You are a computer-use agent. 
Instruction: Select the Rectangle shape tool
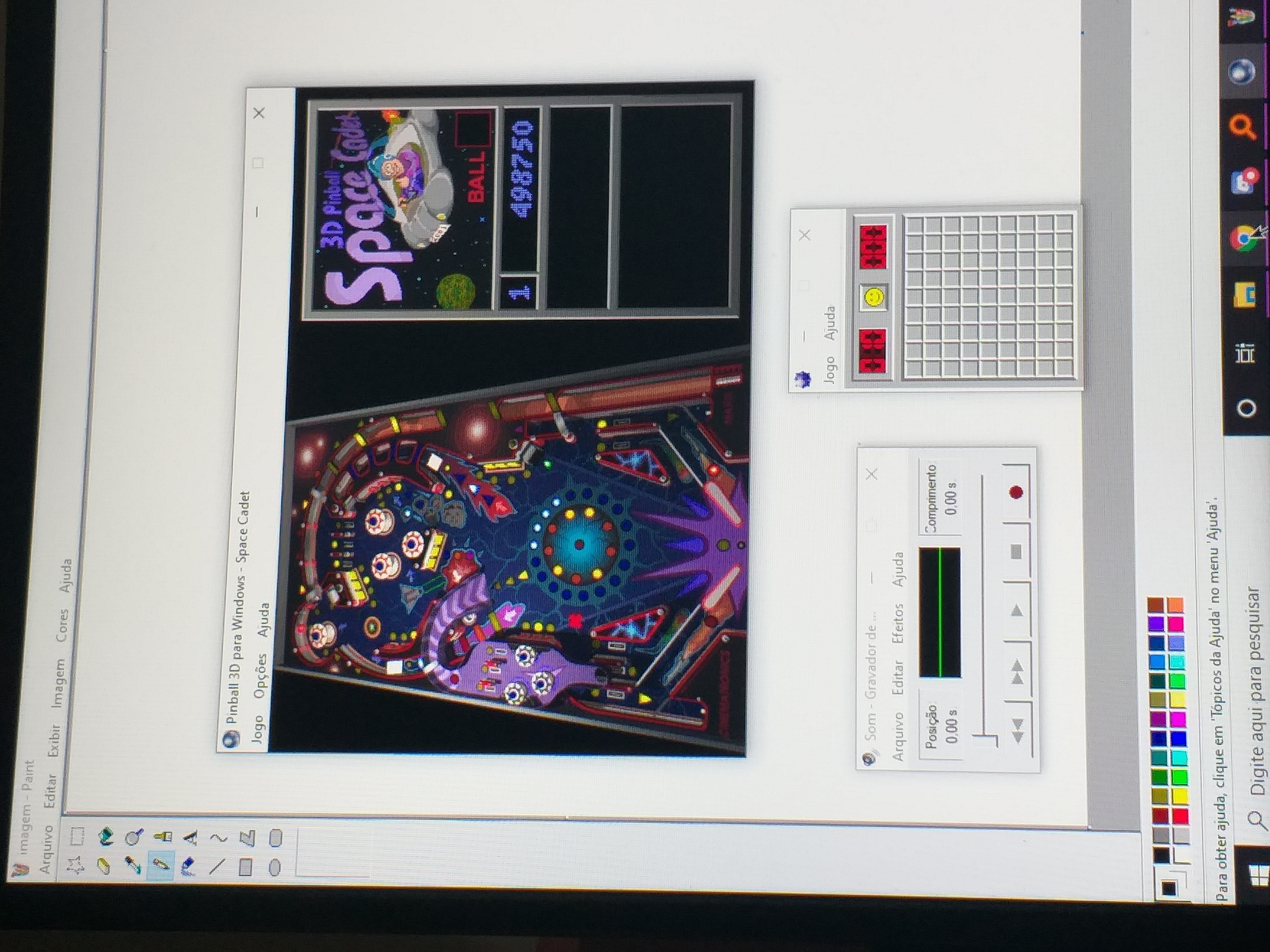245,867
